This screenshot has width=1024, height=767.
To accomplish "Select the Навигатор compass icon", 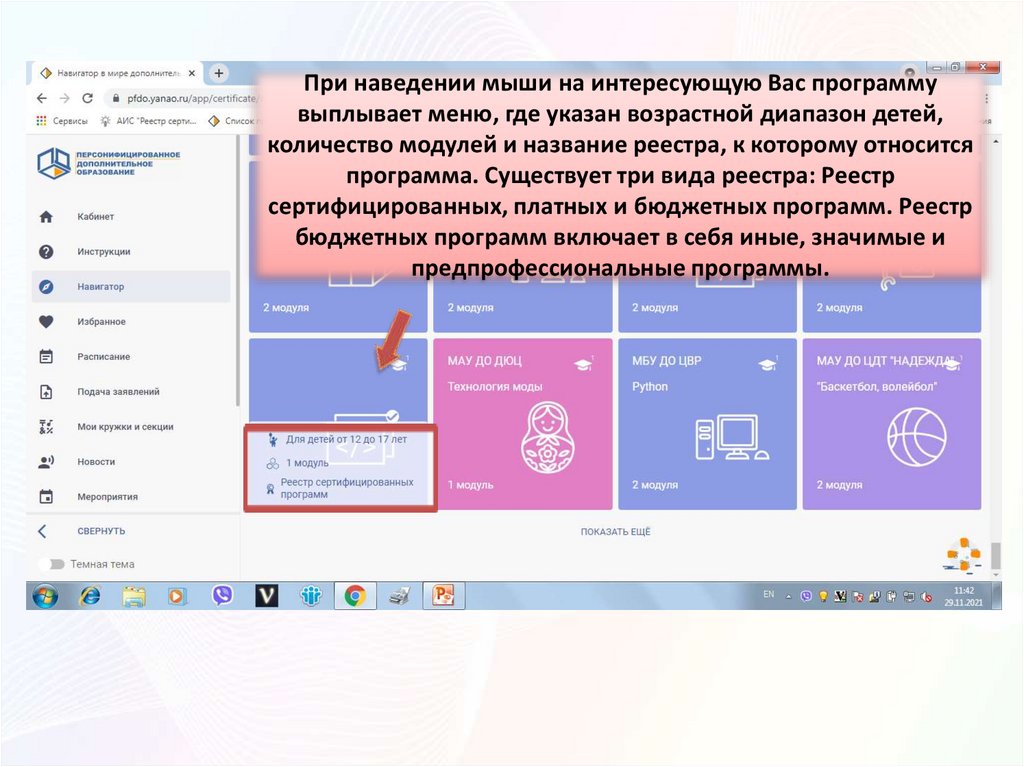I will 46,287.
